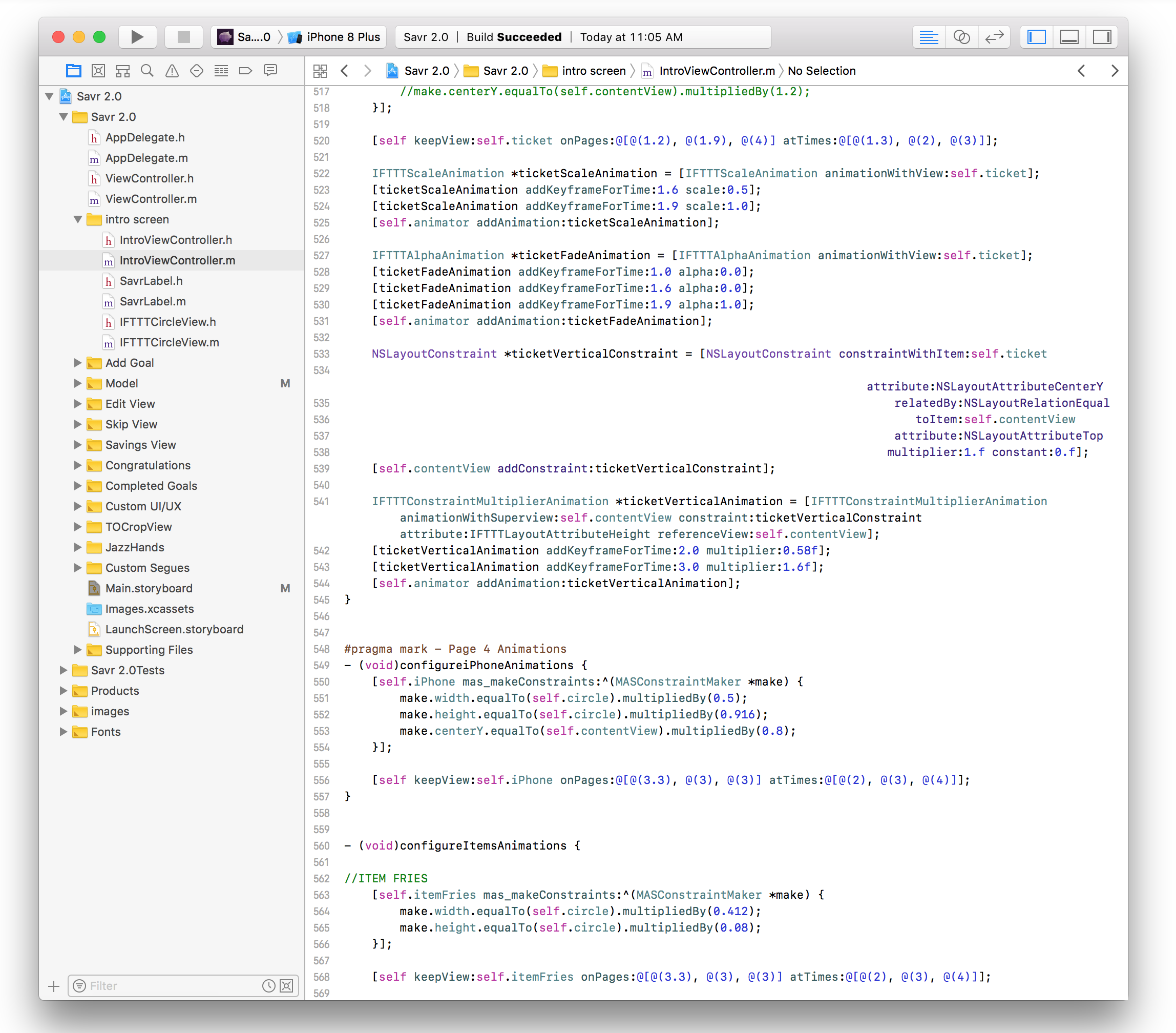Click the Run (play) button

[137, 37]
